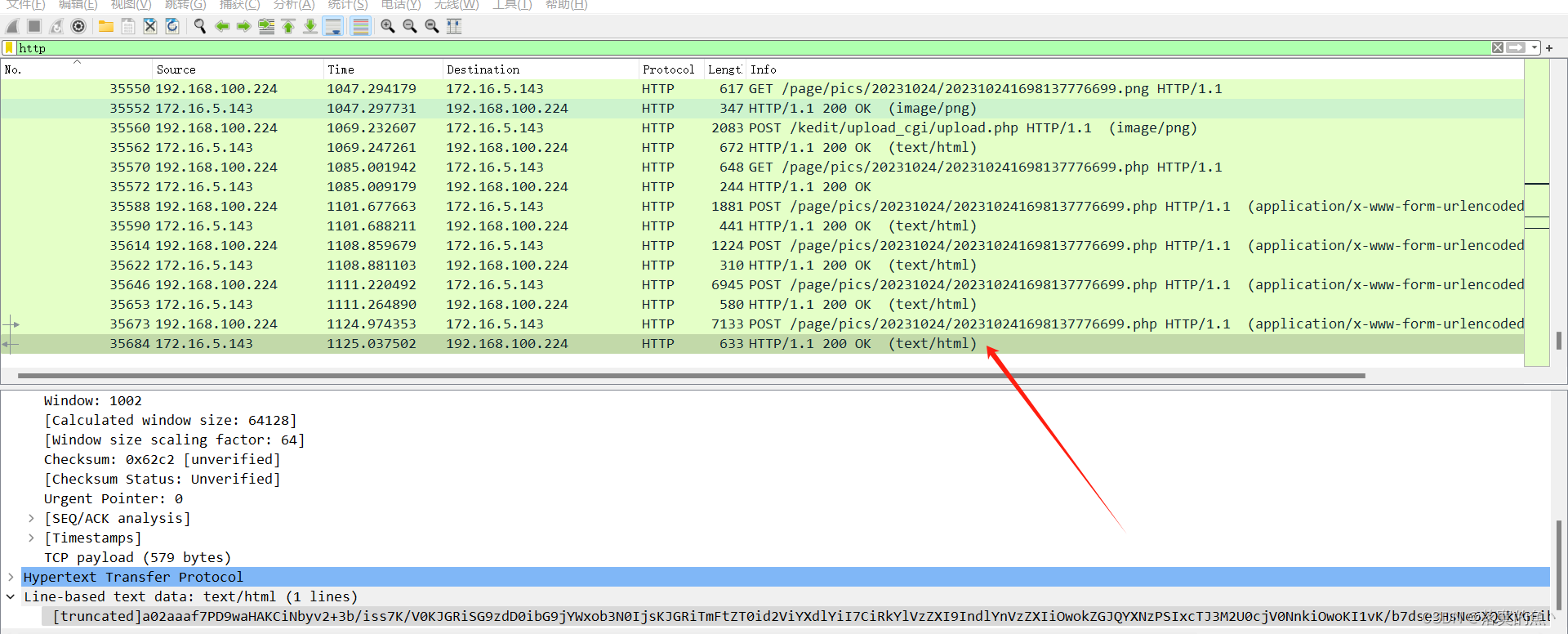Reset text to normal size icon

[x=432, y=26]
